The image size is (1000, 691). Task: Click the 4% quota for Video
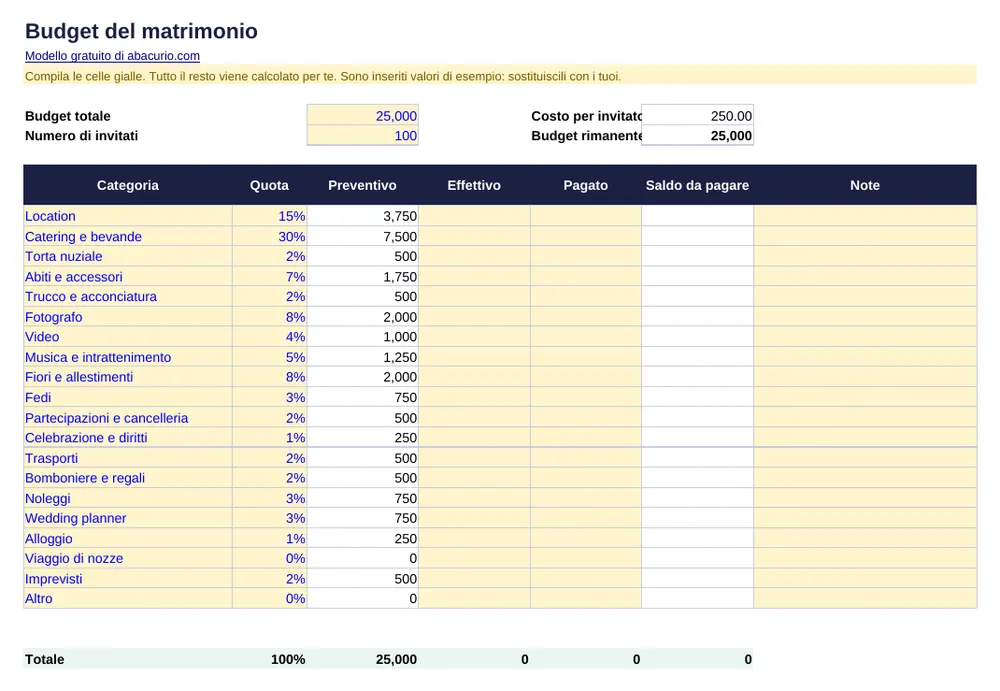pyautogui.click(x=269, y=336)
